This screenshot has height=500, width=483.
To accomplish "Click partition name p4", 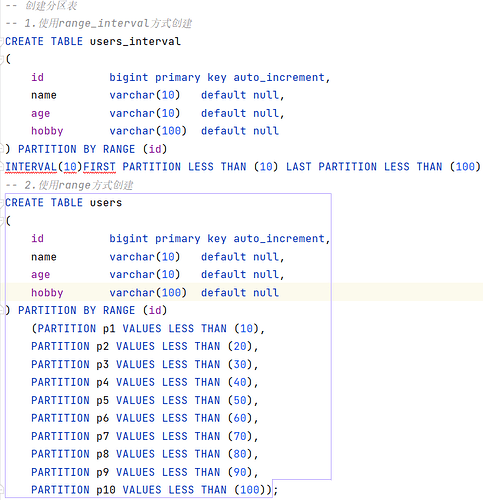I will (x=103, y=382).
